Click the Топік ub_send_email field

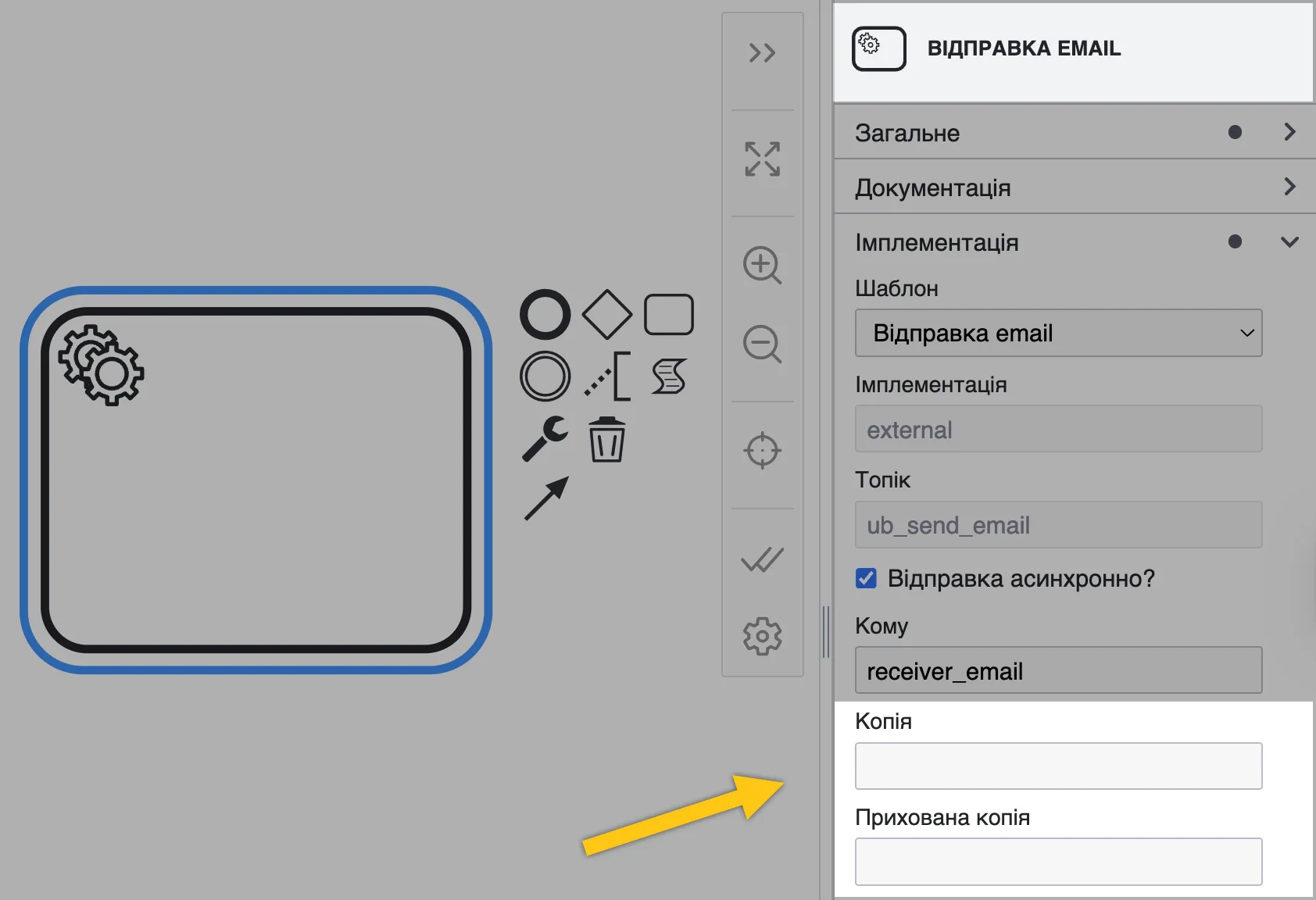1059,525
